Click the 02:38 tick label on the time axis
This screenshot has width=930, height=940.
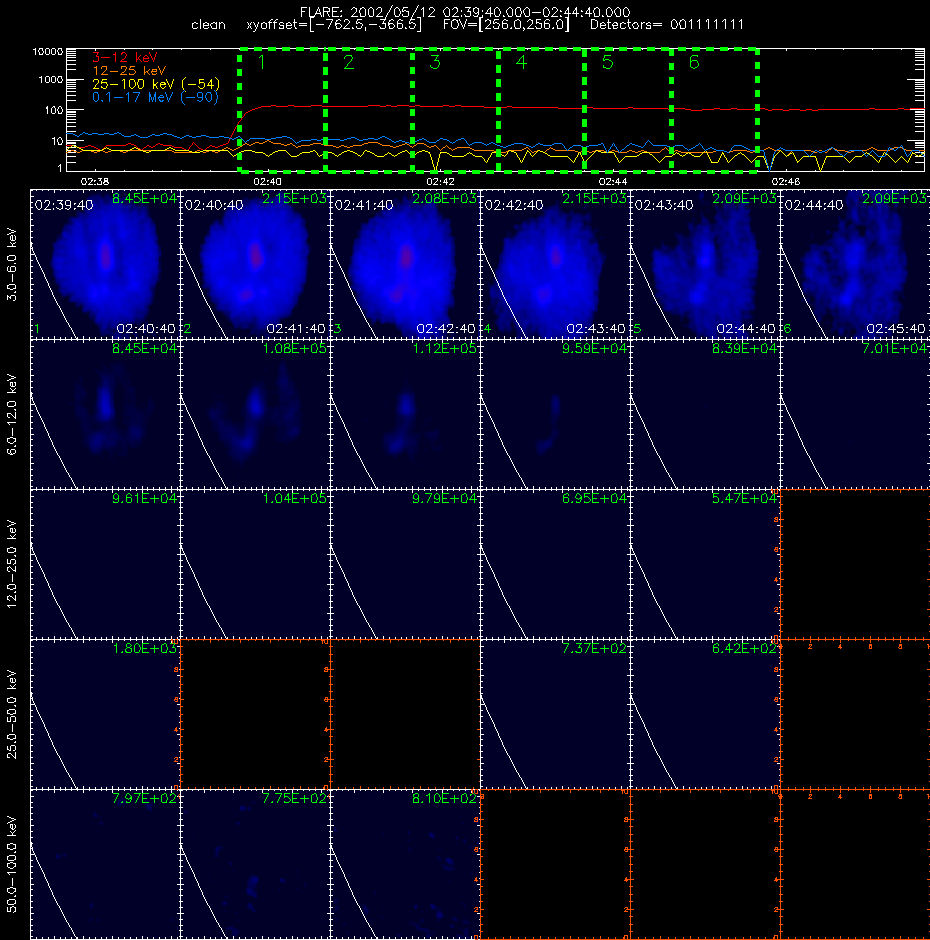pyautogui.click(x=95, y=181)
